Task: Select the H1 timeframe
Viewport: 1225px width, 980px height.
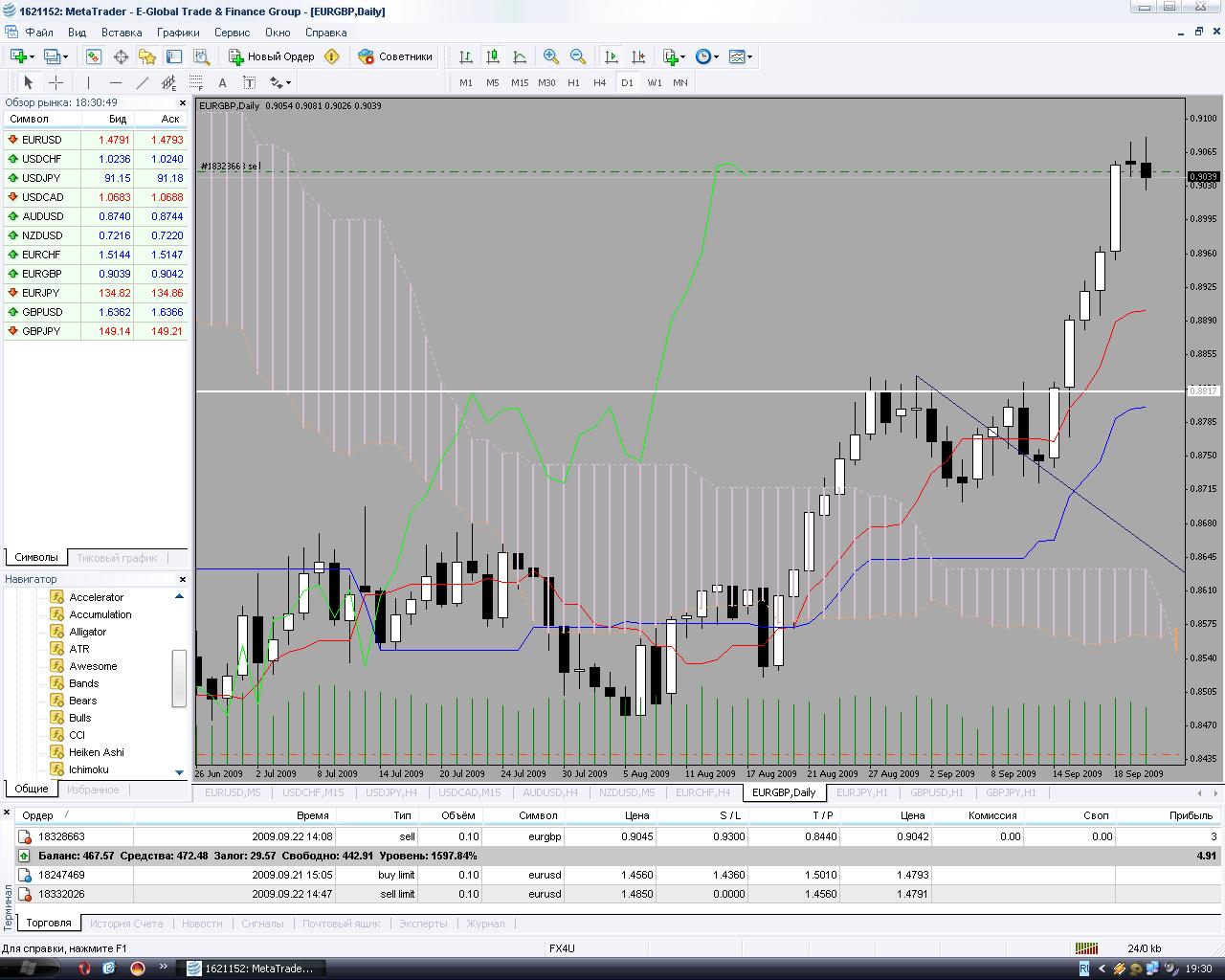Action: [573, 82]
